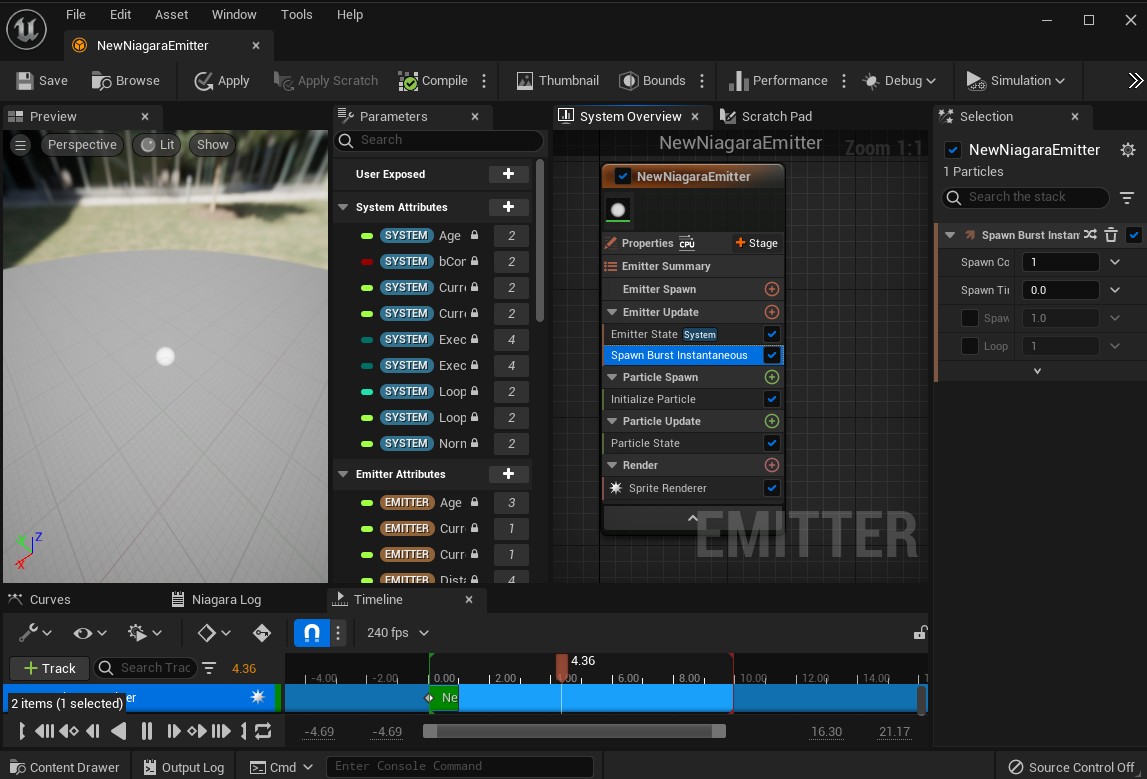
Task: Switch to the Curves tab
Action: [x=40, y=600]
